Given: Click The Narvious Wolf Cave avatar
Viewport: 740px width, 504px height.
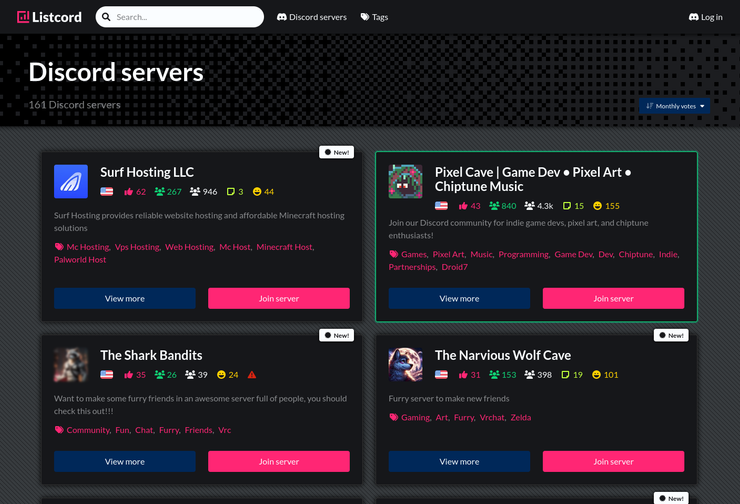Looking at the screenshot, I should (x=405, y=364).
